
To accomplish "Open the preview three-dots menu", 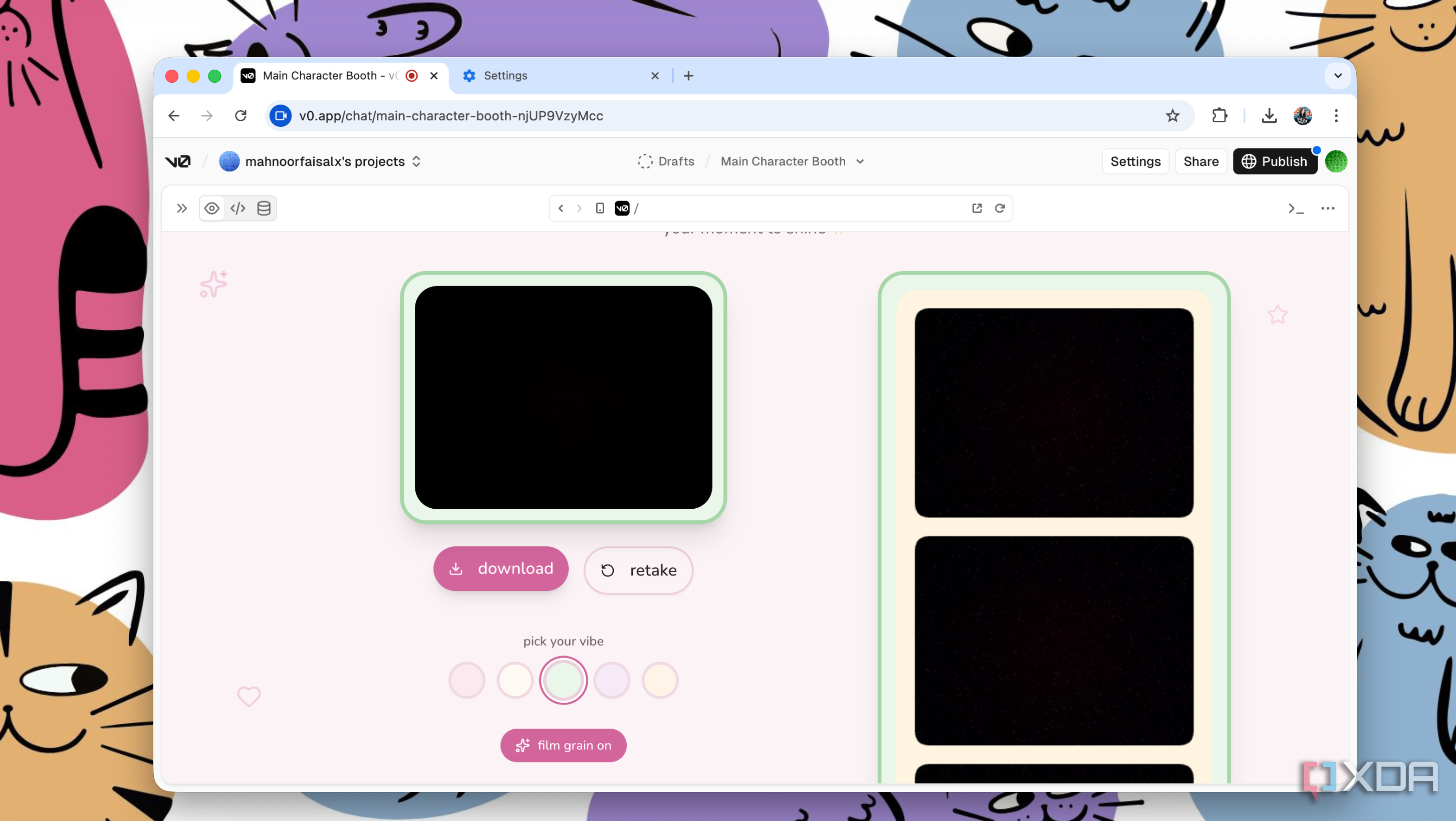I will point(1328,209).
